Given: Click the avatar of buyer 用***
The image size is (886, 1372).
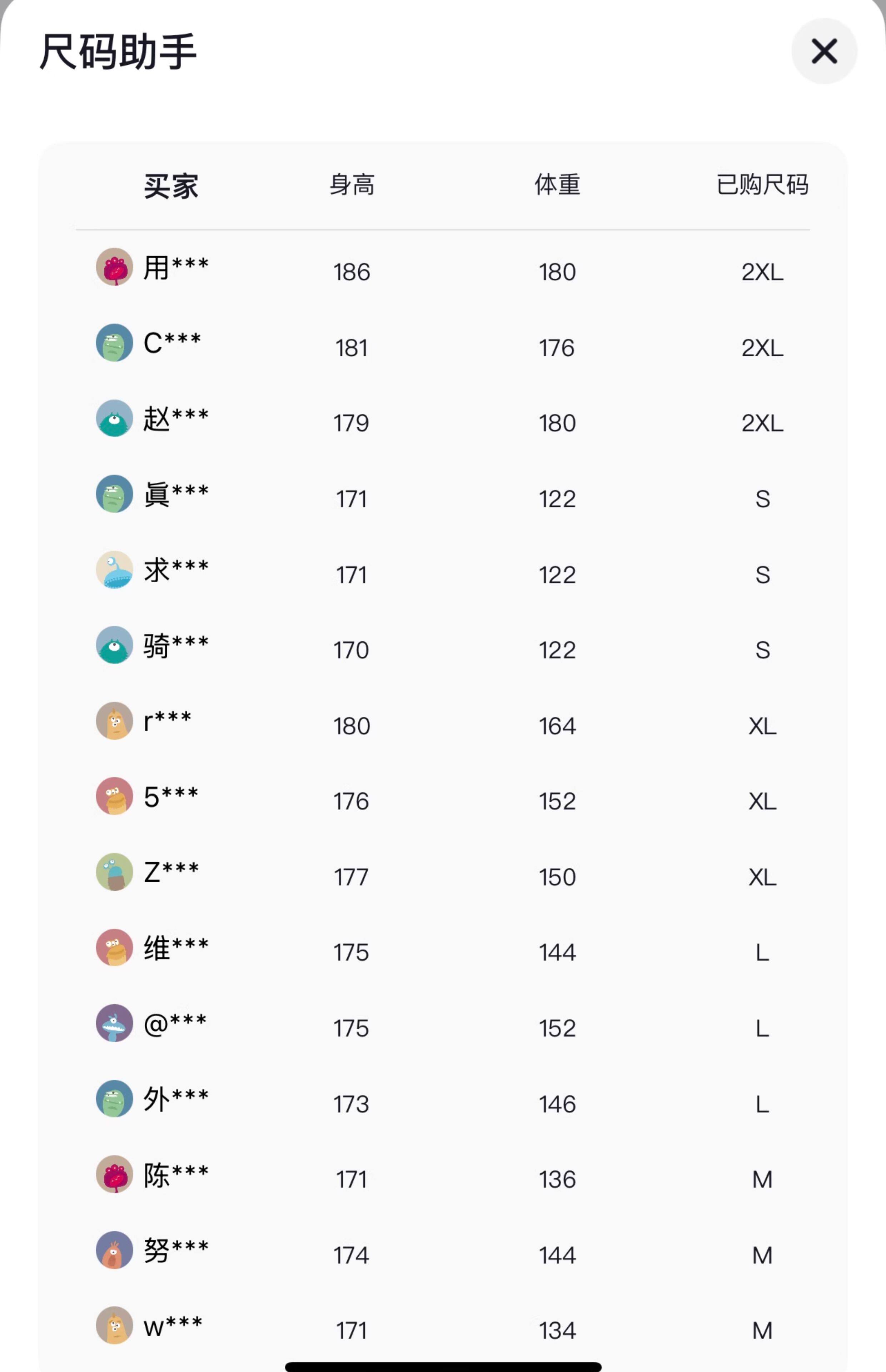Looking at the screenshot, I should click(x=114, y=267).
